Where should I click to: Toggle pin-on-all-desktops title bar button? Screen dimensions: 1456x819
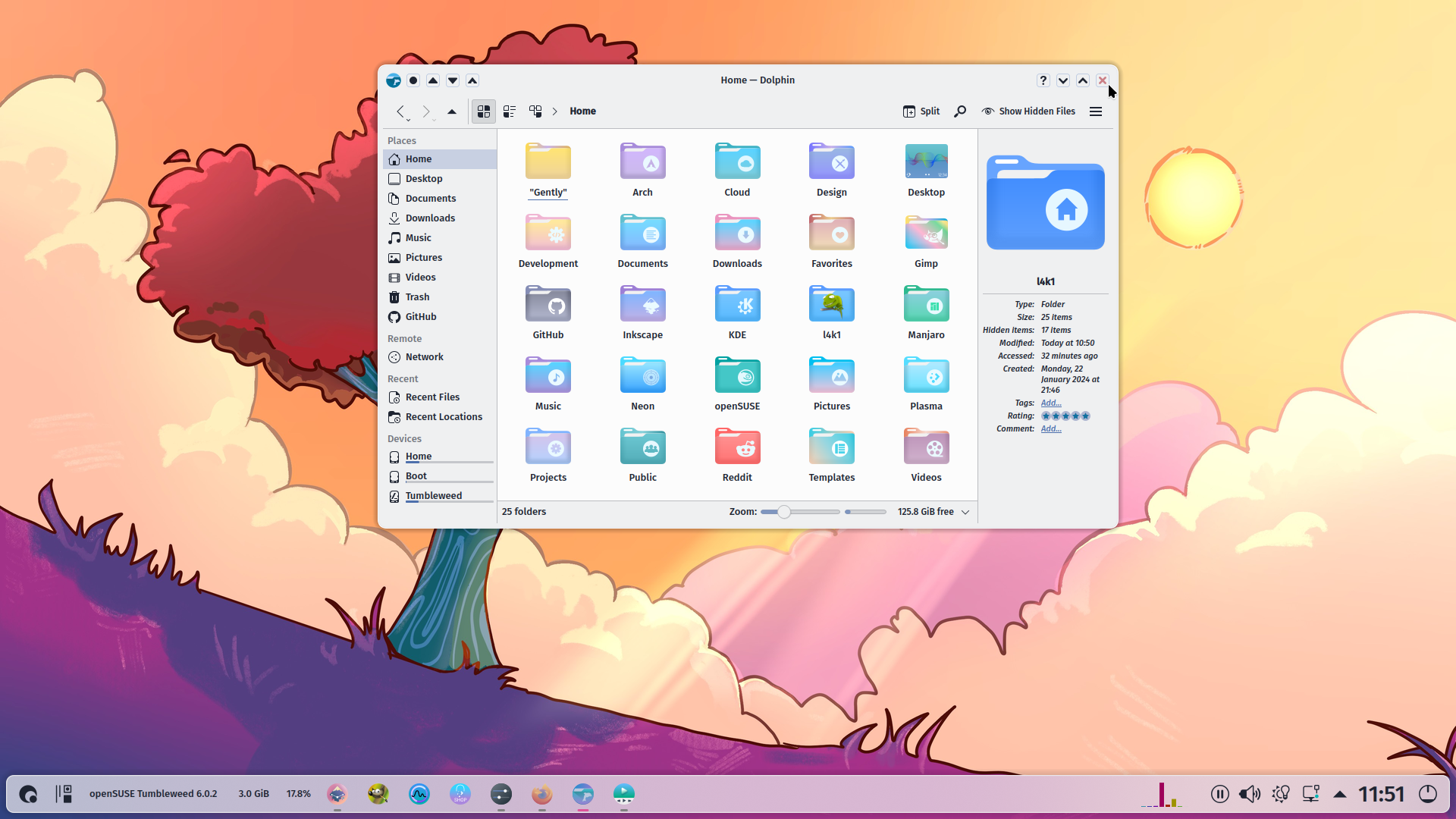click(x=413, y=80)
